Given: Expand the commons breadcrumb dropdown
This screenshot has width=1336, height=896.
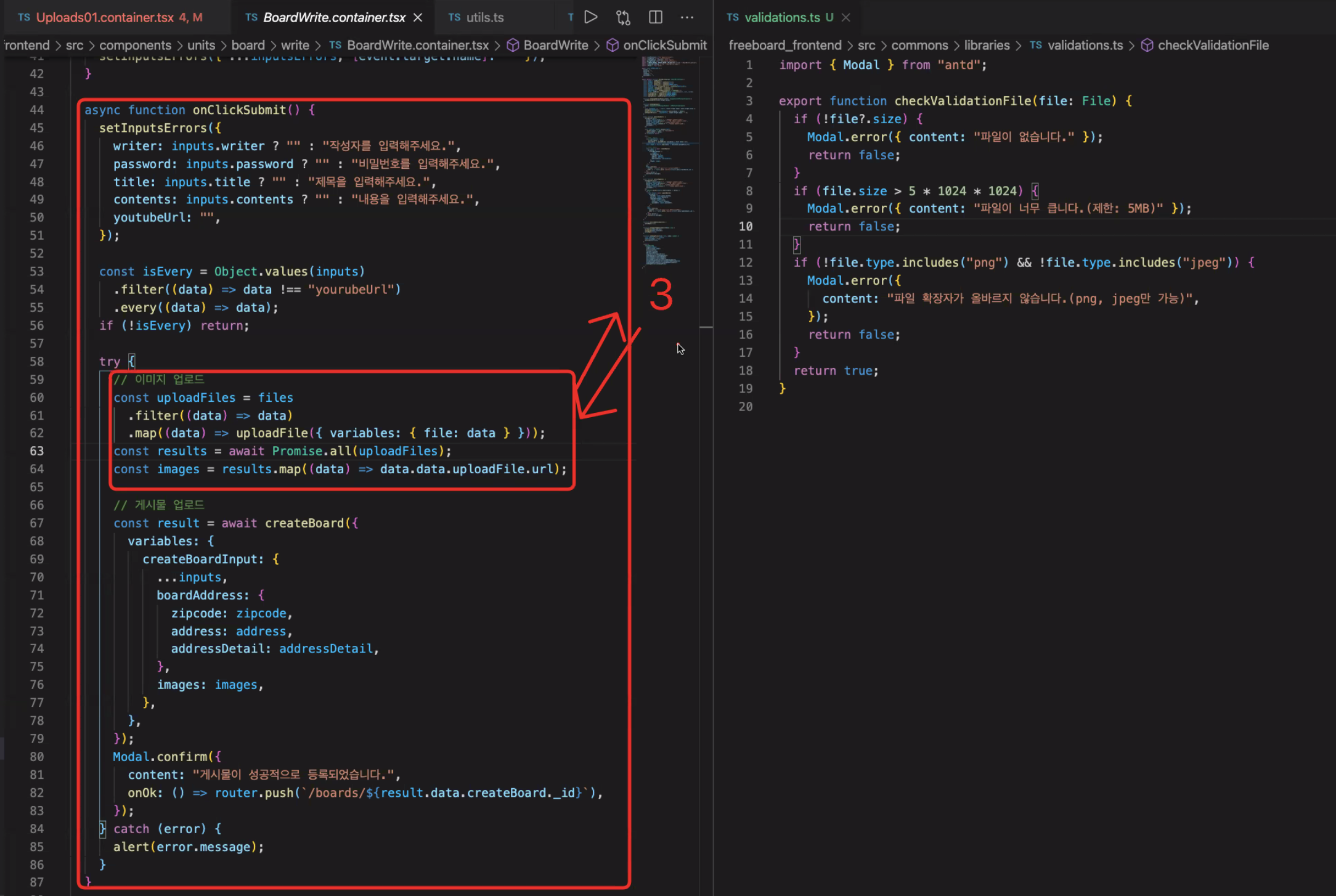Looking at the screenshot, I should coord(919,46).
